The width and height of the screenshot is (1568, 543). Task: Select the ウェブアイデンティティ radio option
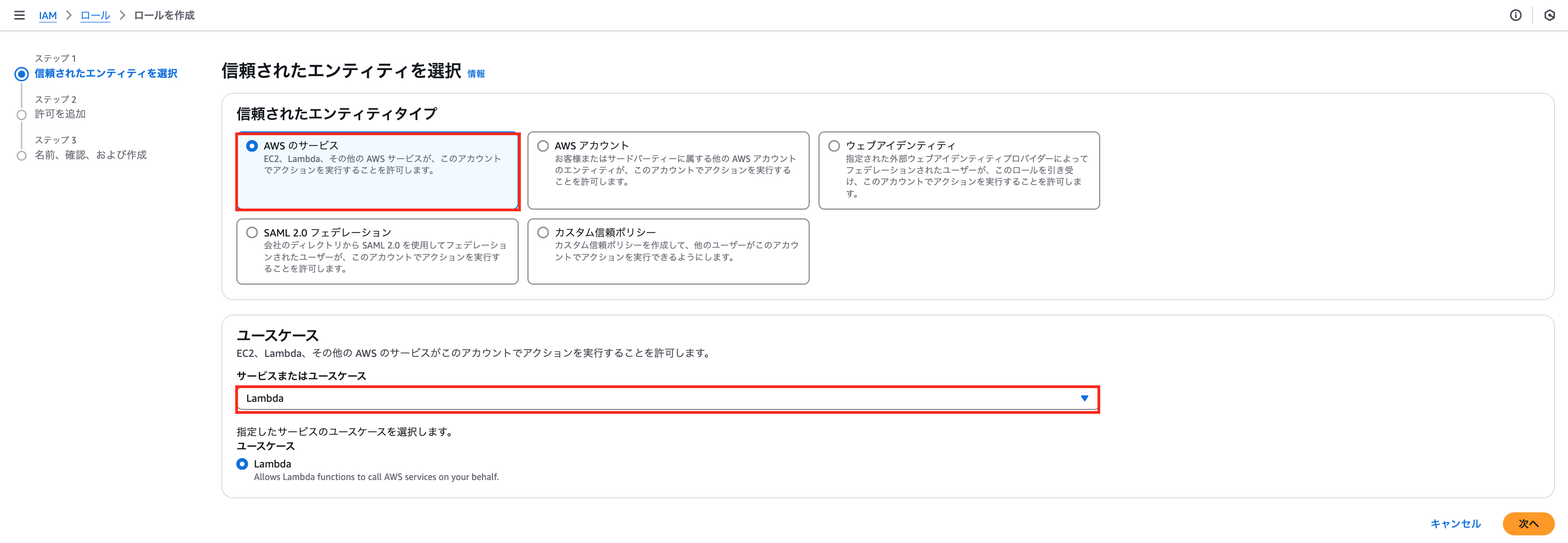[x=834, y=146]
